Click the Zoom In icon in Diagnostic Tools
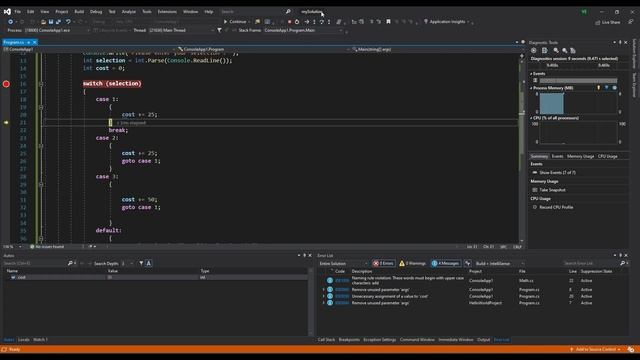The width and height of the screenshot is (640, 360). [x=556, y=50]
